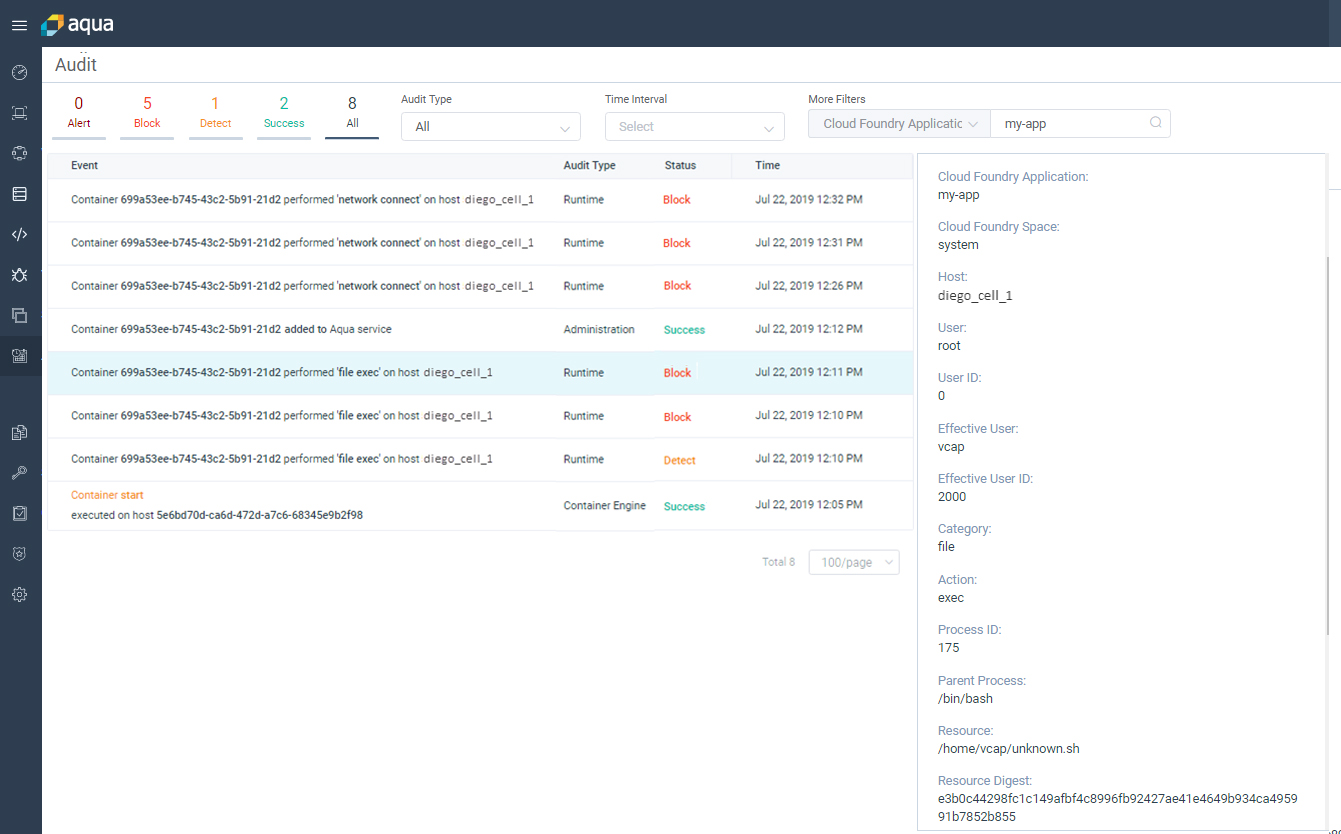Click Jul 22, 2019 12:05 PM time cell
The width and height of the screenshot is (1341, 834).
pos(809,504)
